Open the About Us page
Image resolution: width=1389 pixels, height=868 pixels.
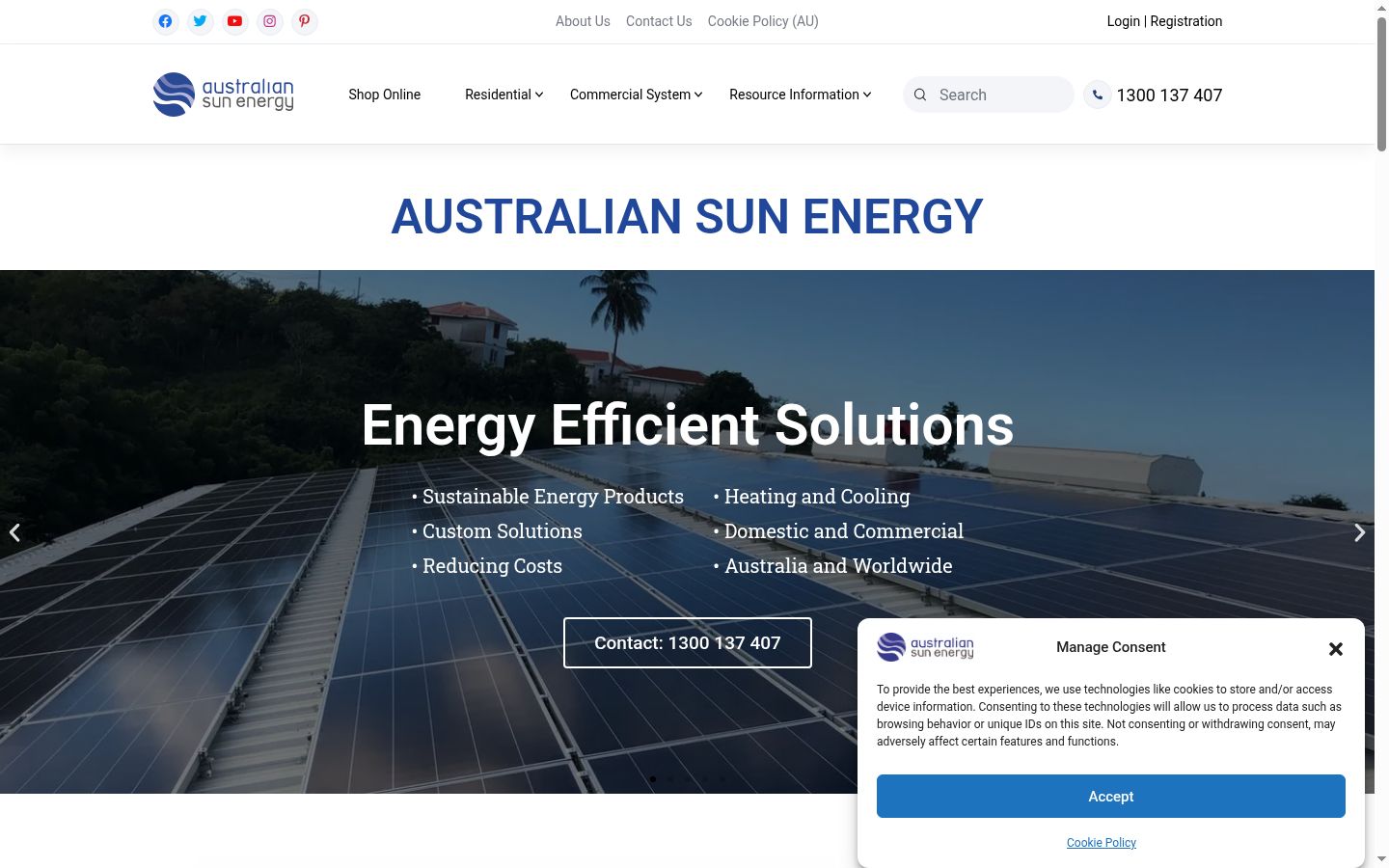[x=583, y=21]
